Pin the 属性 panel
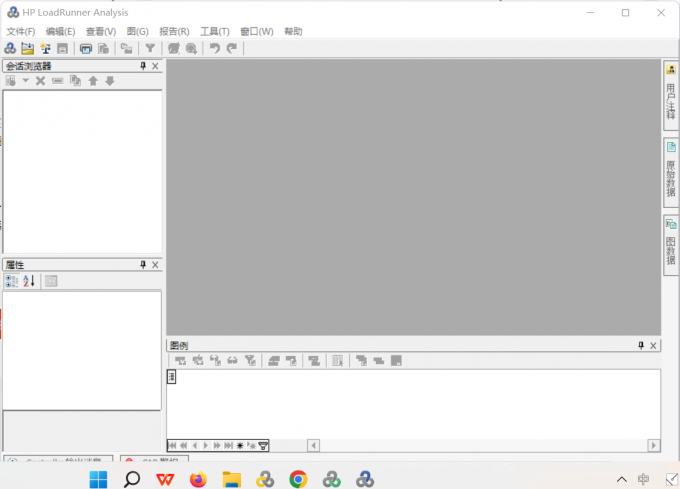 [x=143, y=264]
